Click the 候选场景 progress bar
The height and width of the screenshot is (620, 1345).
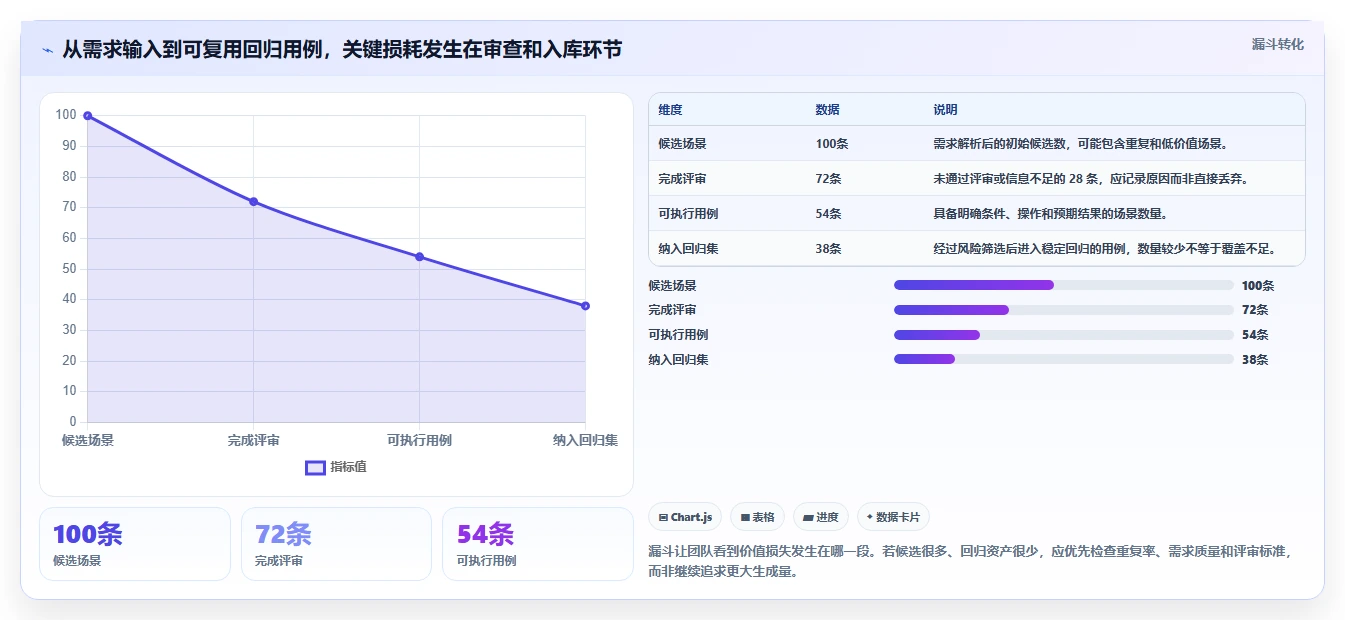point(1063,285)
